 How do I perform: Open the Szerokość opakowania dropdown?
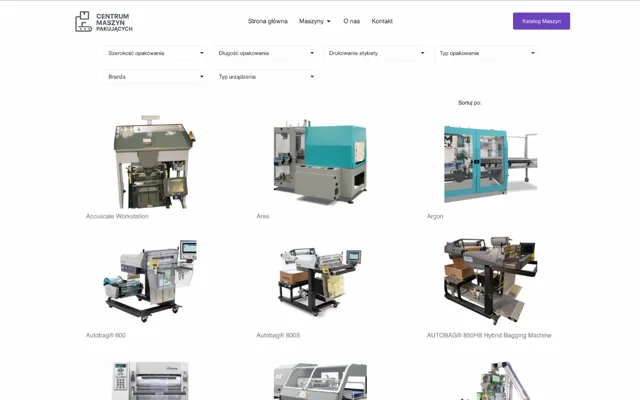(x=155, y=53)
